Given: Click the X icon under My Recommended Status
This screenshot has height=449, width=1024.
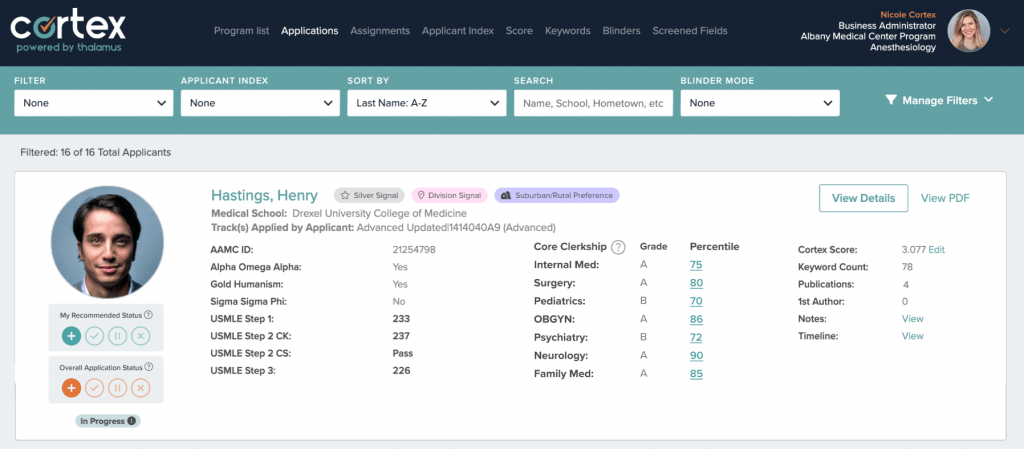Looking at the screenshot, I should (141, 336).
